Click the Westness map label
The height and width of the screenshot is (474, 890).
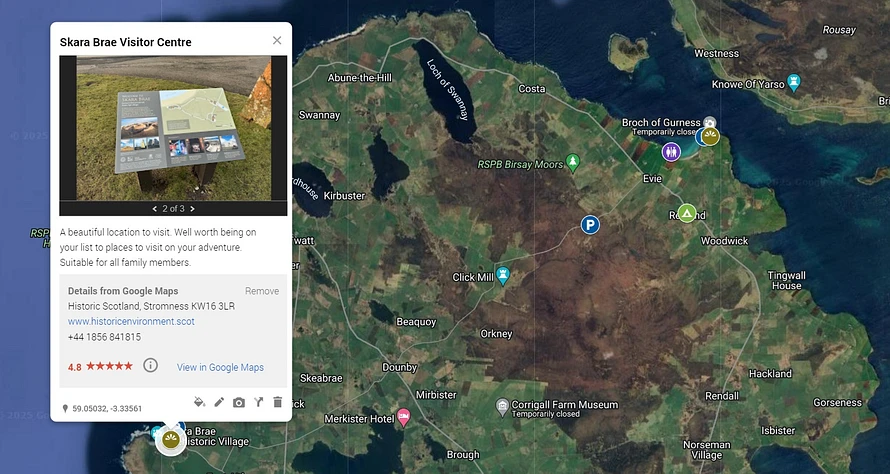pos(717,53)
